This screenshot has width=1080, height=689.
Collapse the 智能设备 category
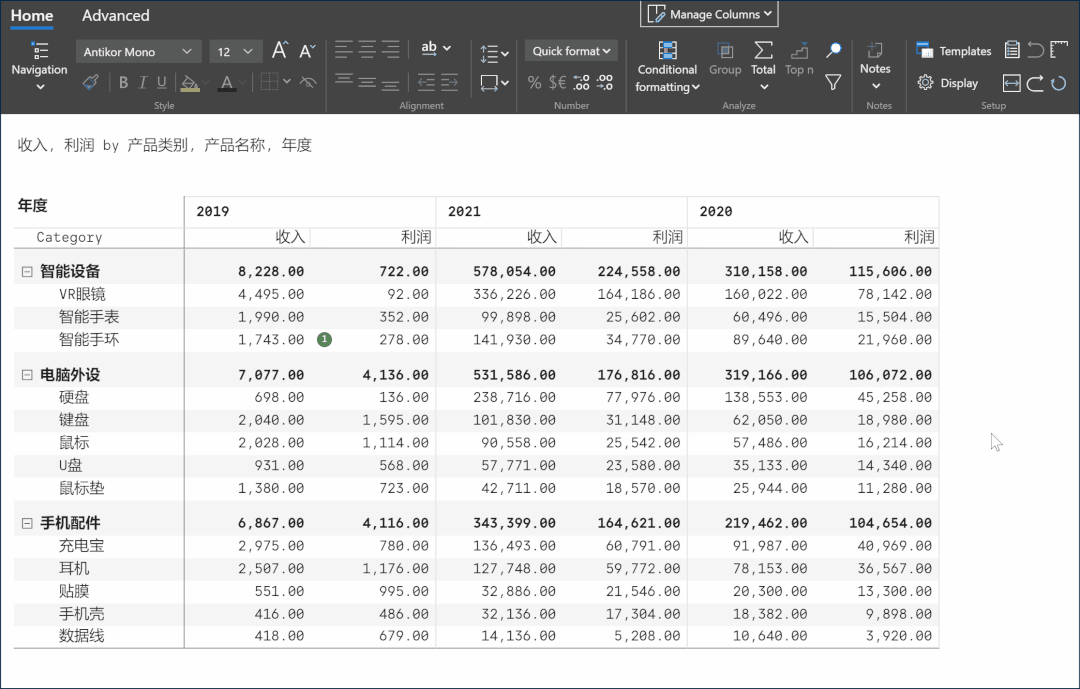(27, 271)
